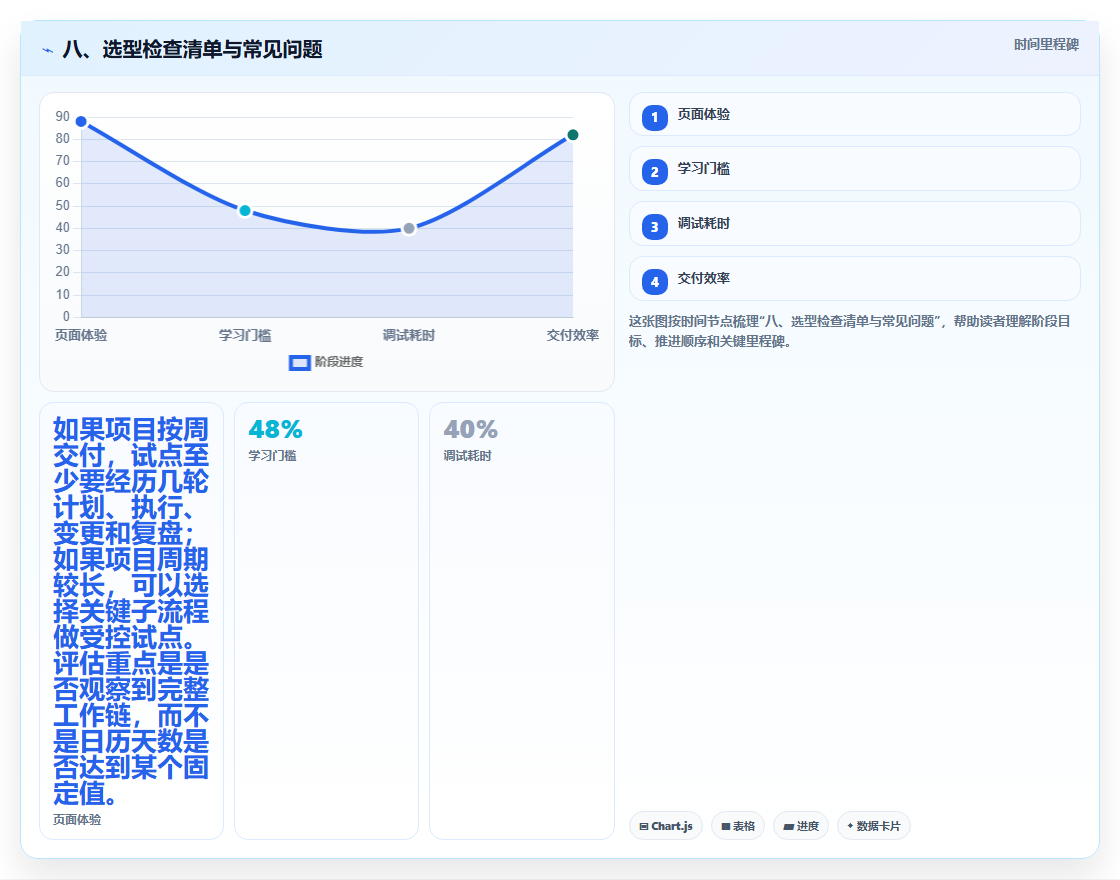The height and width of the screenshot is (880, 1120).
Task: Open the 学习门槛 list item
Action: pos(854,169)
